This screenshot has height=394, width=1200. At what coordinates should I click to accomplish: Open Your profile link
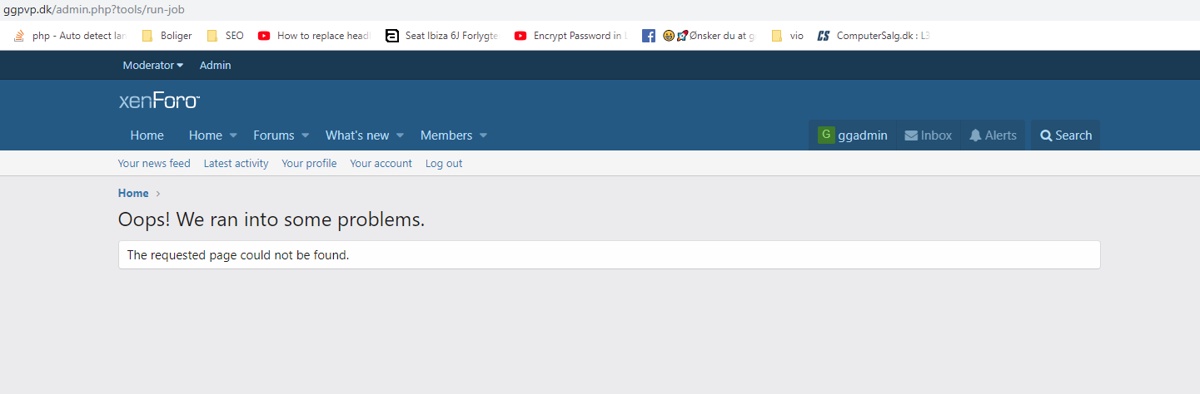[309, 163]
